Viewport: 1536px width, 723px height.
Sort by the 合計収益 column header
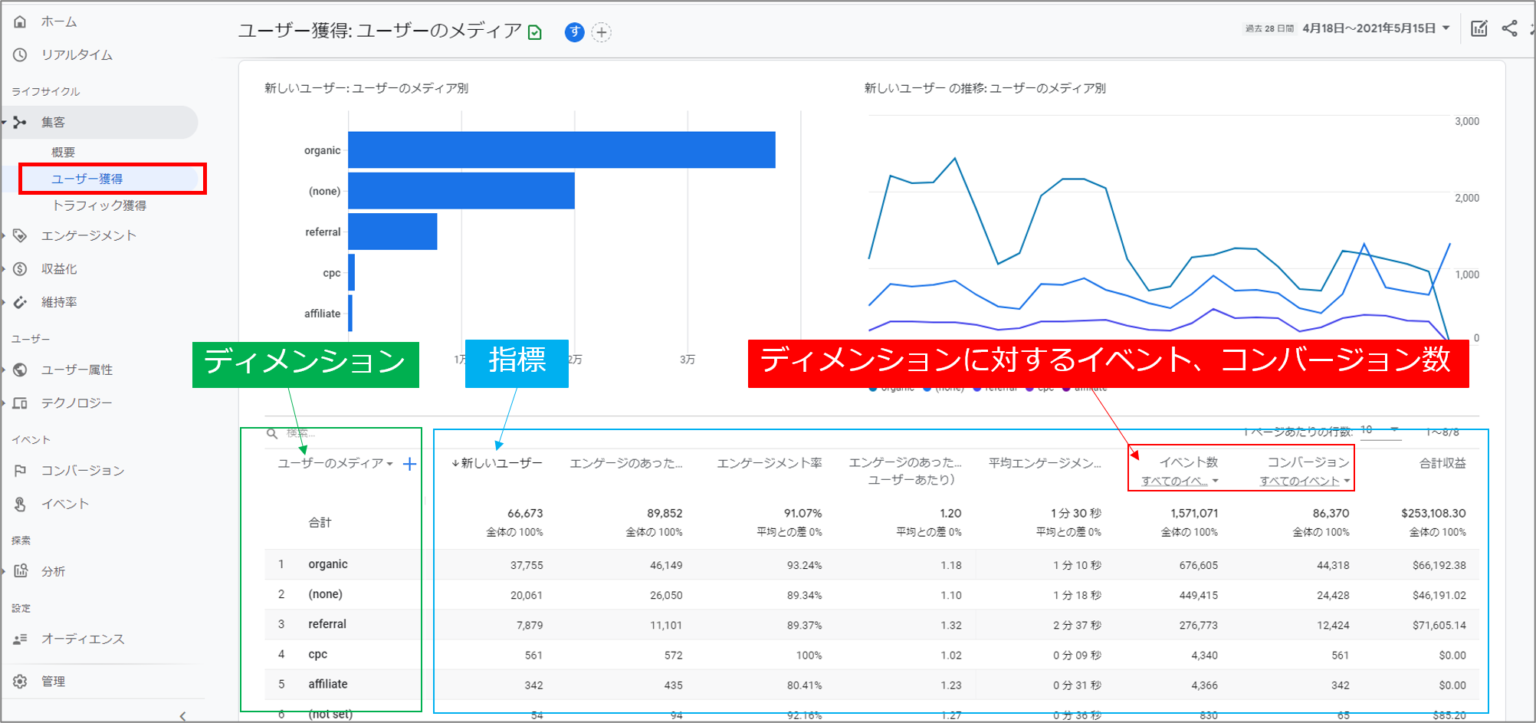point(1442,463)
